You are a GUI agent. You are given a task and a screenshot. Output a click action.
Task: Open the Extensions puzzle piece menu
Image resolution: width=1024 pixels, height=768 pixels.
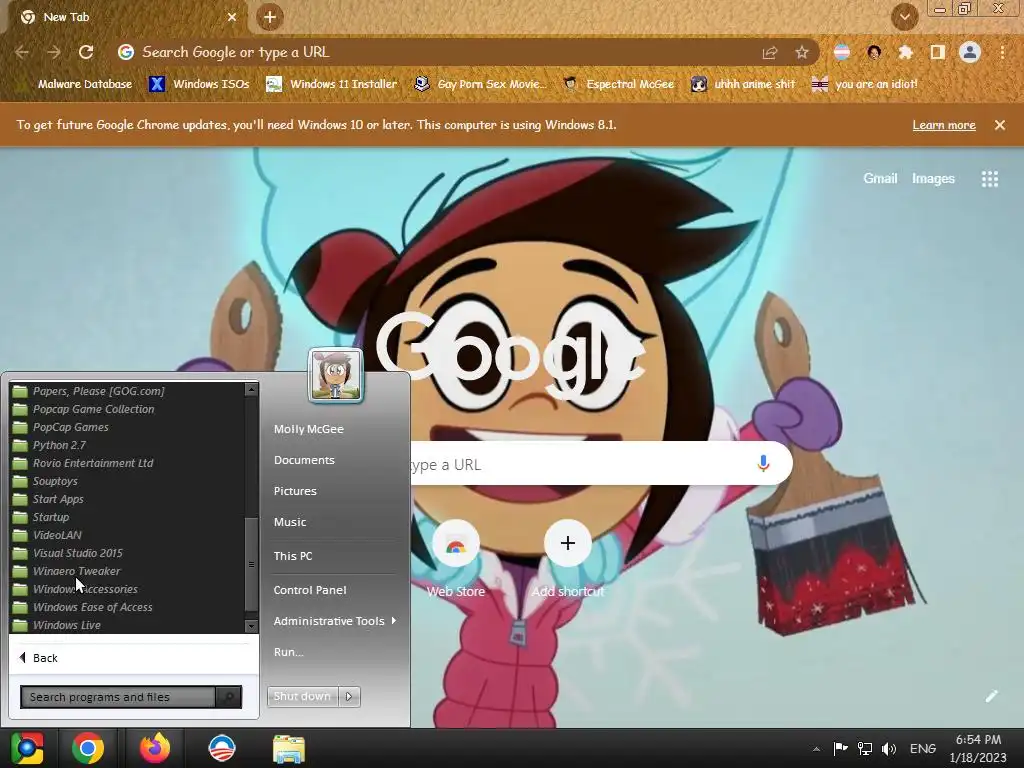click(x=906, y=52)
